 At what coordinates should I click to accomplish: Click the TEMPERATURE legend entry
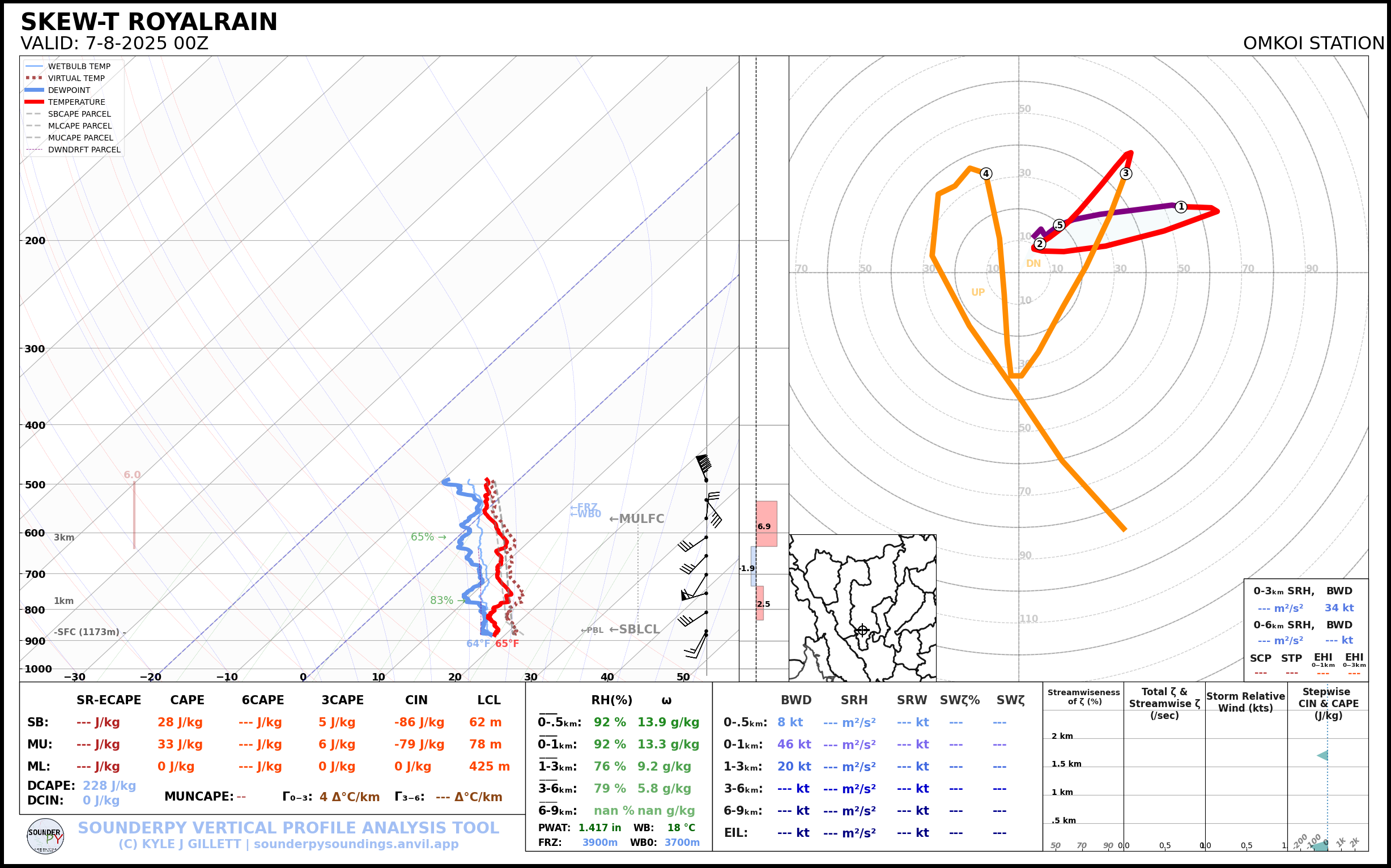point(76,102)
